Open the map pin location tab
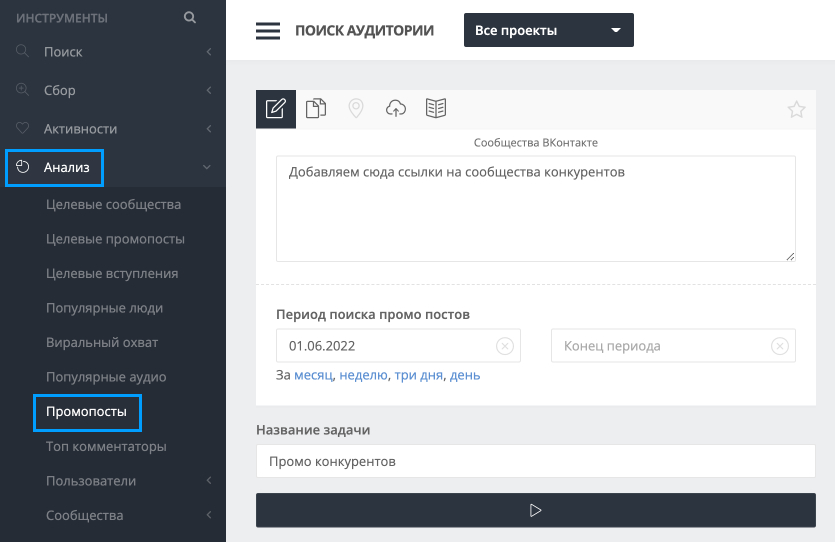835x542 pixels. [x=356, y=109]
